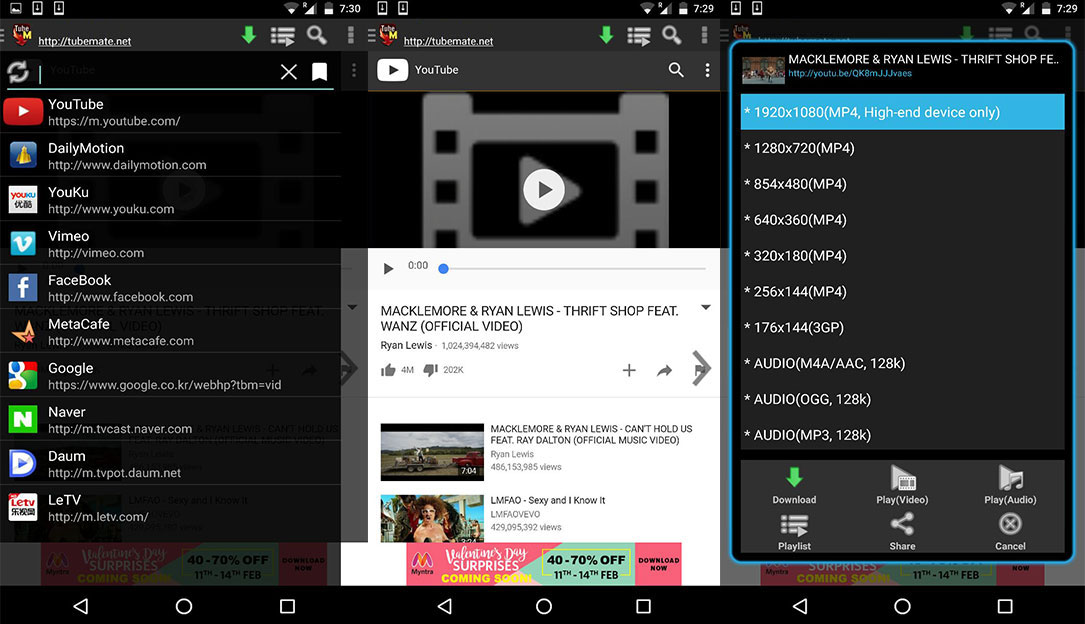Tap Android back button on bookmark list screen

[81, 606]
